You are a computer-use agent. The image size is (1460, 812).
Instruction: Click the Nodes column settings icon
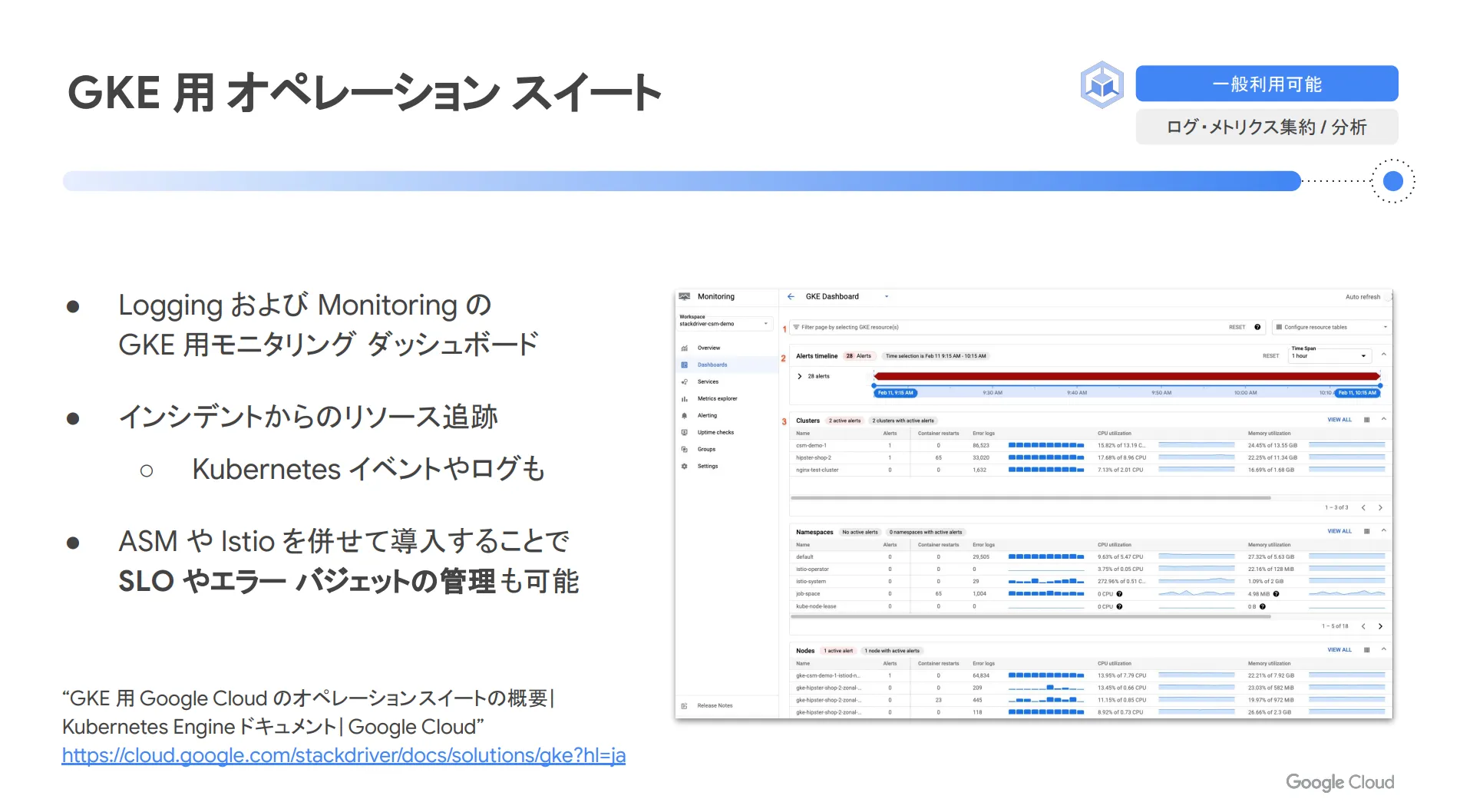click(1366, 650)
